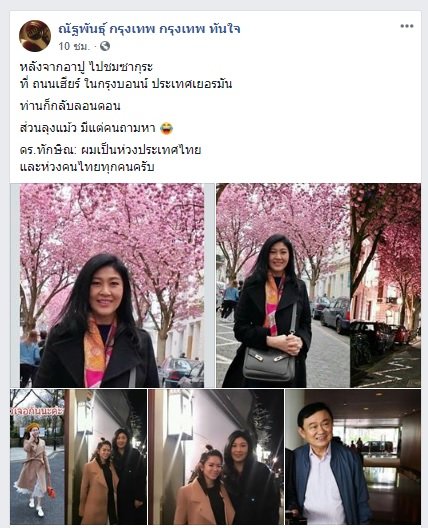Open close-up photo of woman under cherry blossoms
Viewport: 428px width, 528px height.
[x=112, y=285]
